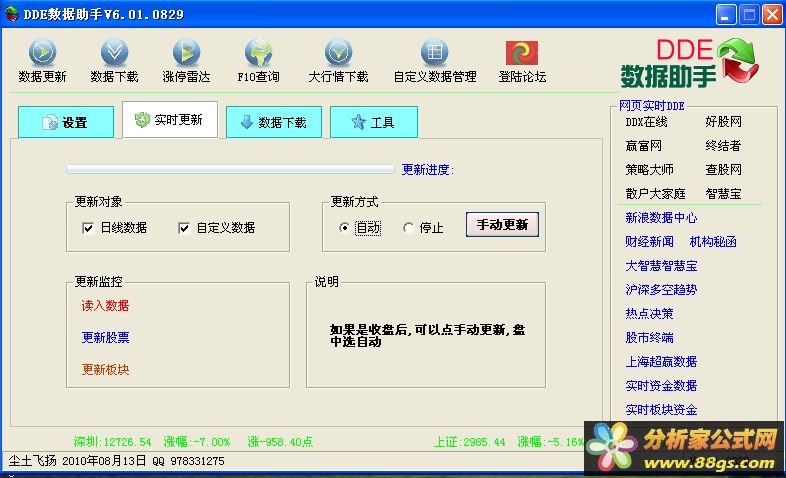Click the red 读入数据 status text

105,306
